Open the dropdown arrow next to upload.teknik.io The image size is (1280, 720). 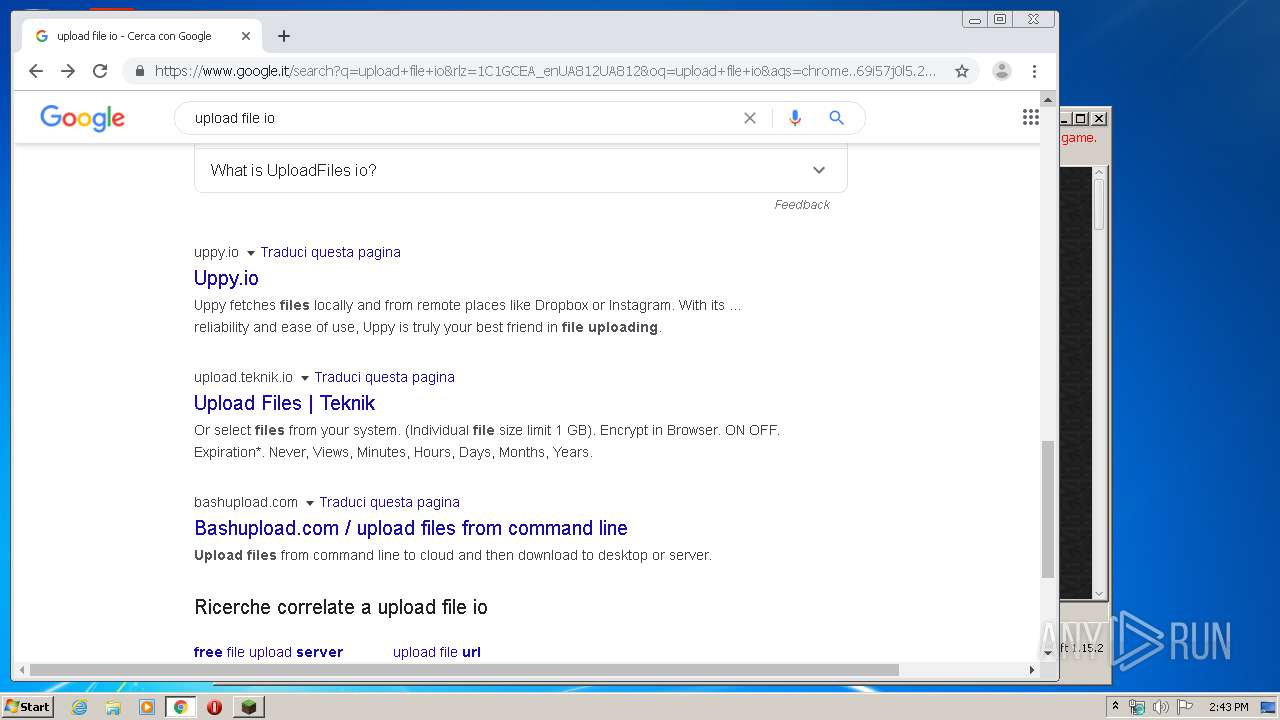[305, 378]
